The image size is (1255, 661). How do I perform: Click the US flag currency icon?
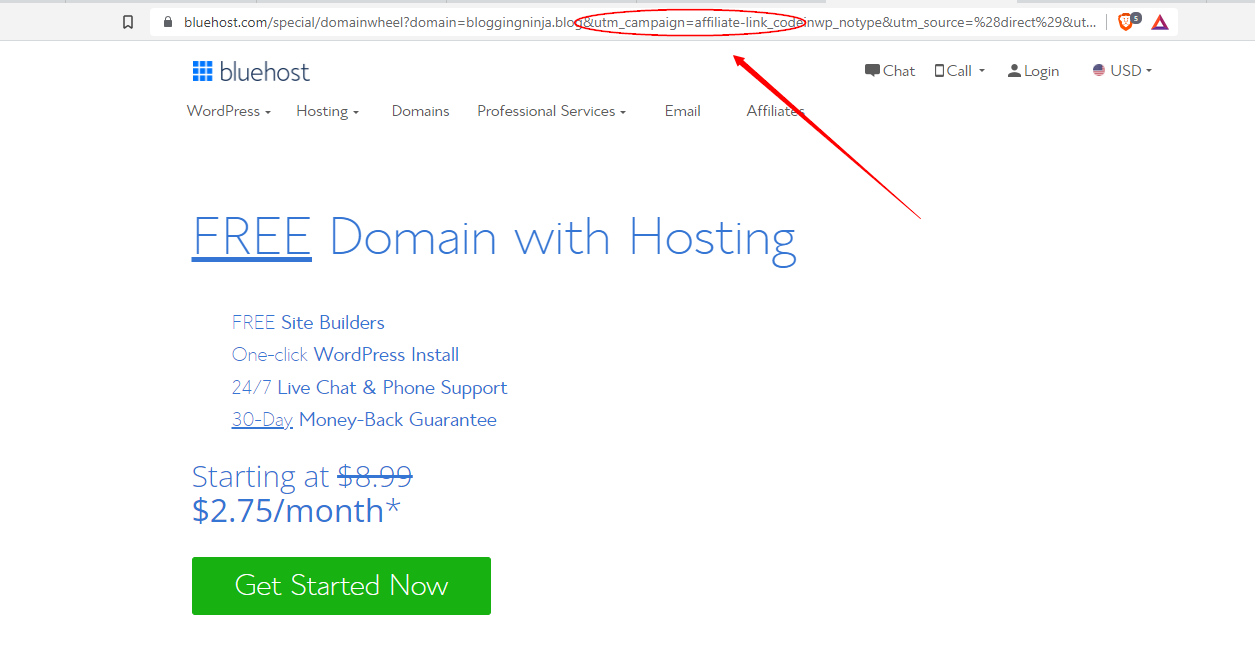click(x=1099, y=71)
